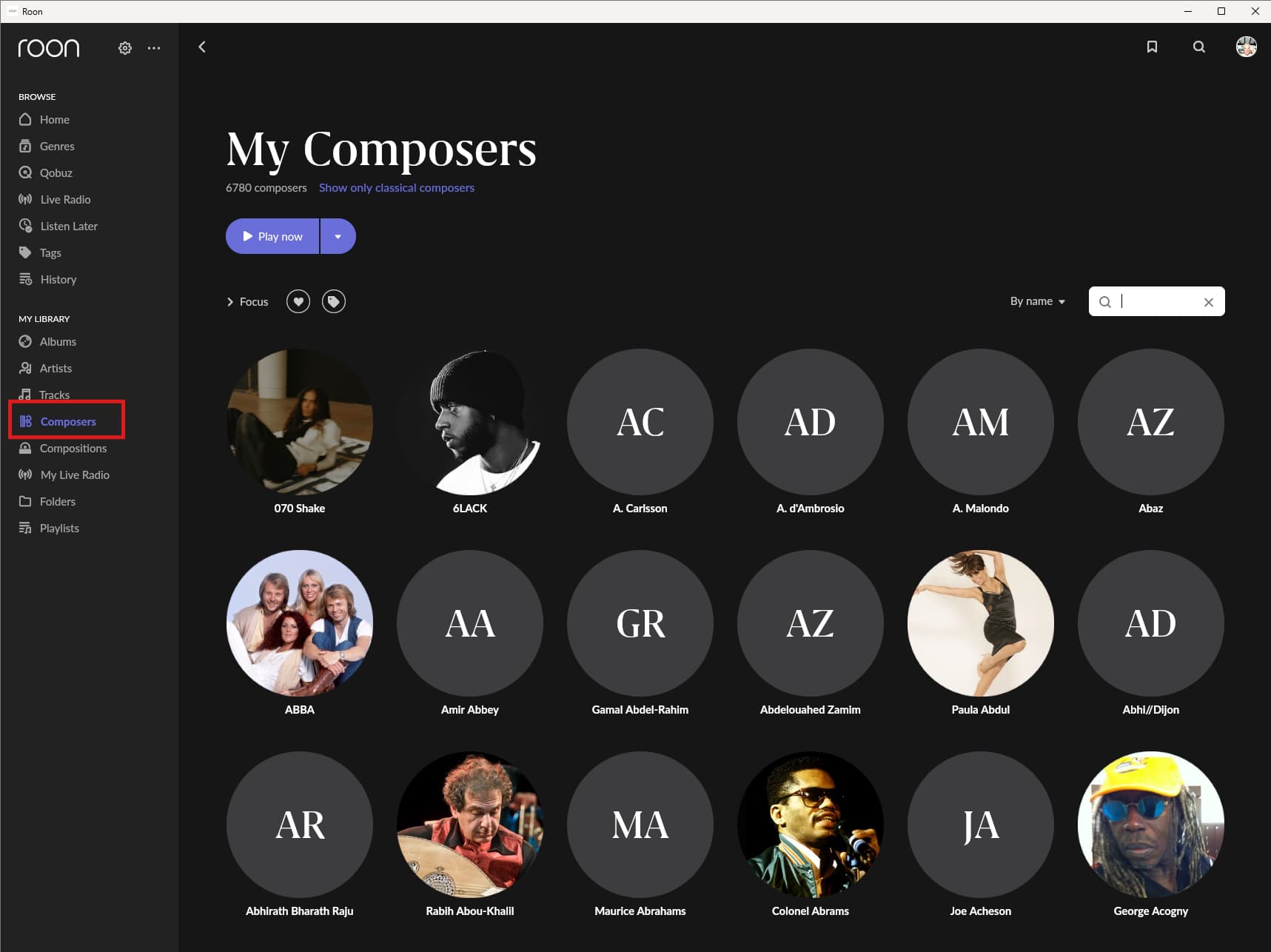This screenshot has width=1271, height=952.
Task: Open Playlists in sidebar
Action: click(49, 528)
